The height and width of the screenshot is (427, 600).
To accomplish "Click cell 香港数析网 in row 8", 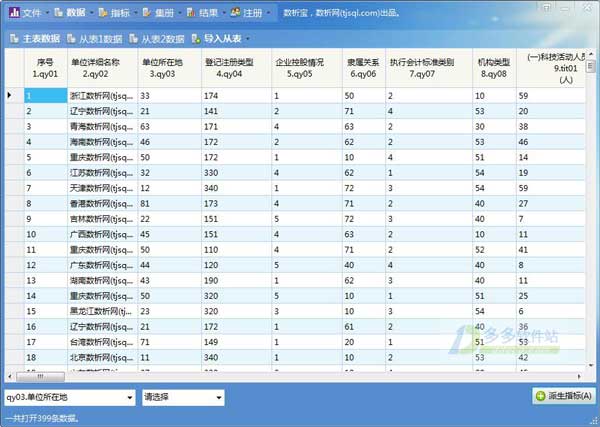I will (102, 204).
